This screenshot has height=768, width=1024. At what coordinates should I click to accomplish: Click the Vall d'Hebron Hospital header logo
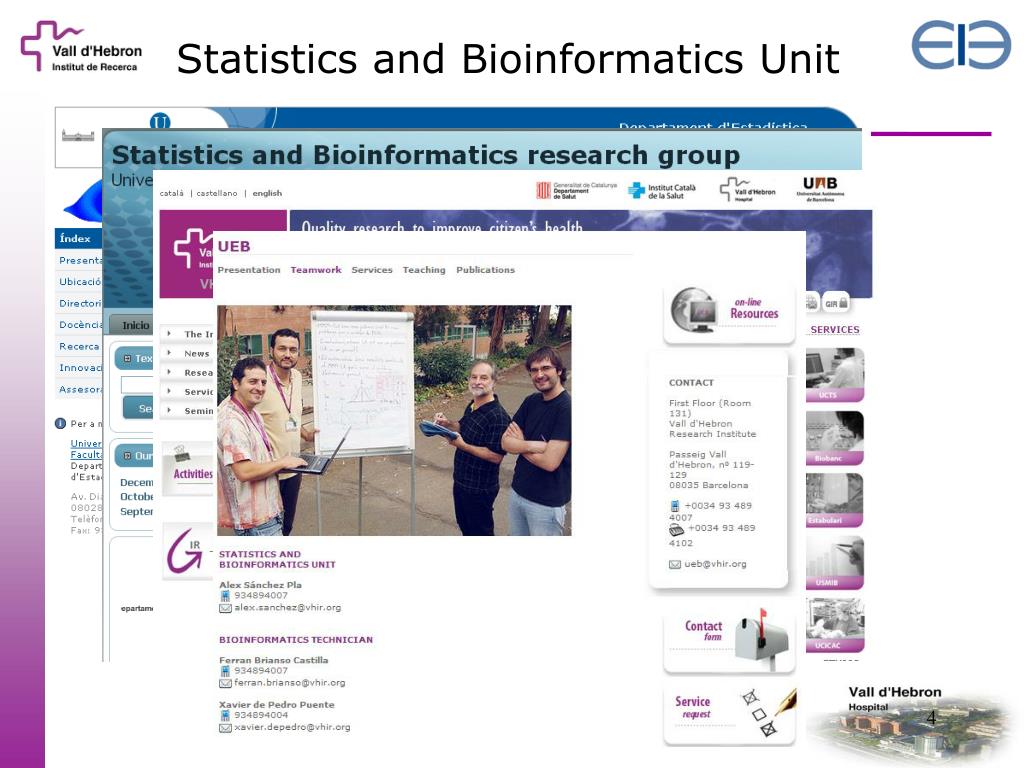(747, 190)
